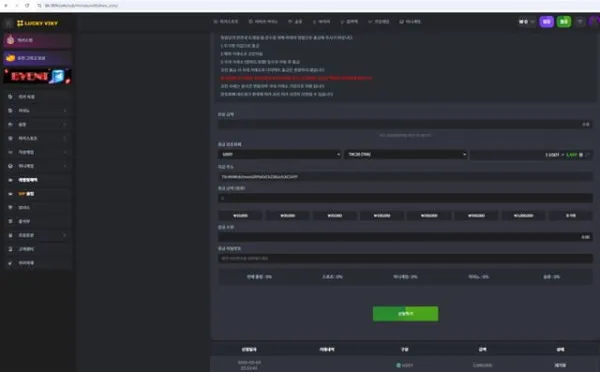600x372 pixels.
Task: Click the avatar icon at top right
Action: (x=594, y=22)
